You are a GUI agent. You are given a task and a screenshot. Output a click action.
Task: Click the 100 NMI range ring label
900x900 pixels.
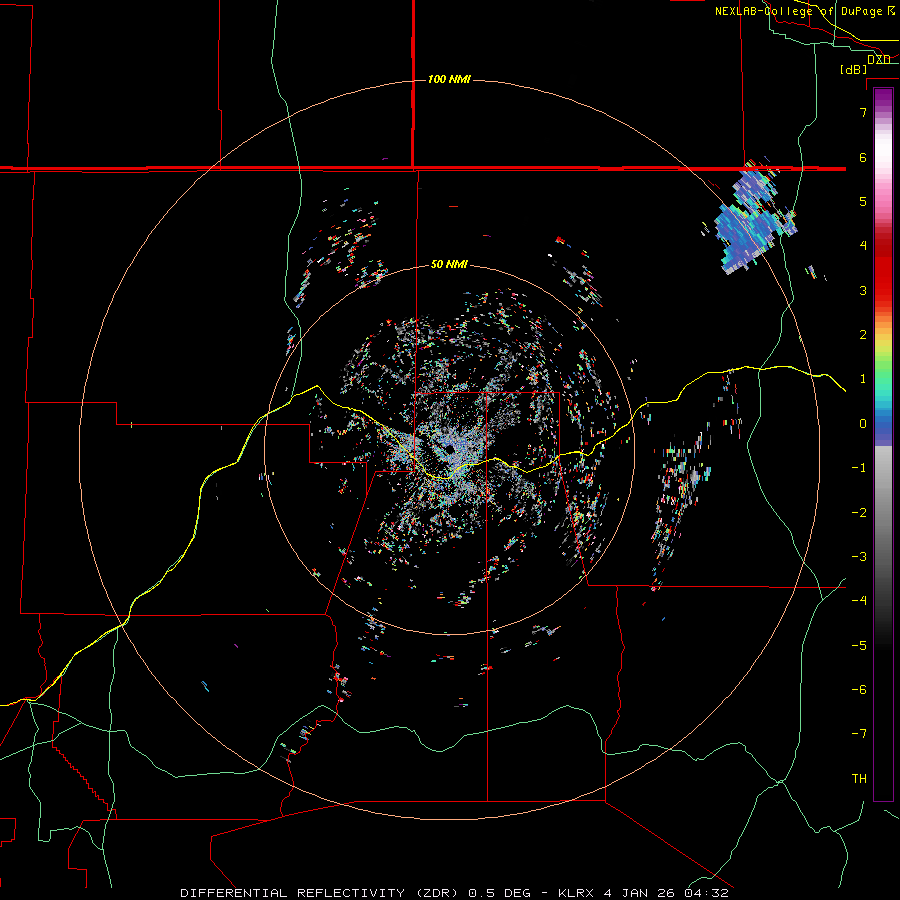(x=449, y=79)
